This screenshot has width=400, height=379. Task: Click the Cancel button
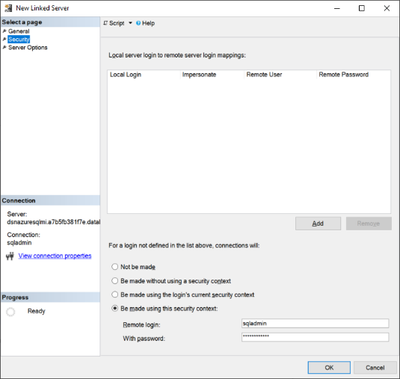click(375, 368)
